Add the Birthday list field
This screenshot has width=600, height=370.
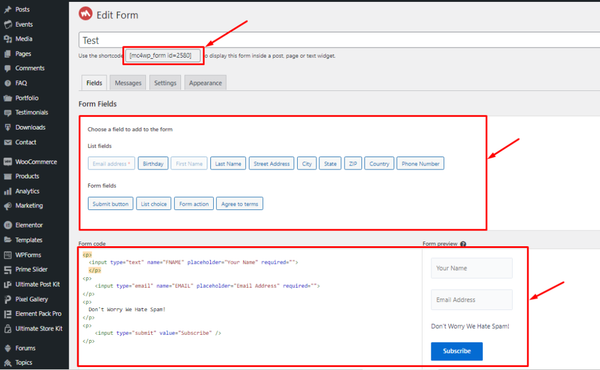coord(153,164)
